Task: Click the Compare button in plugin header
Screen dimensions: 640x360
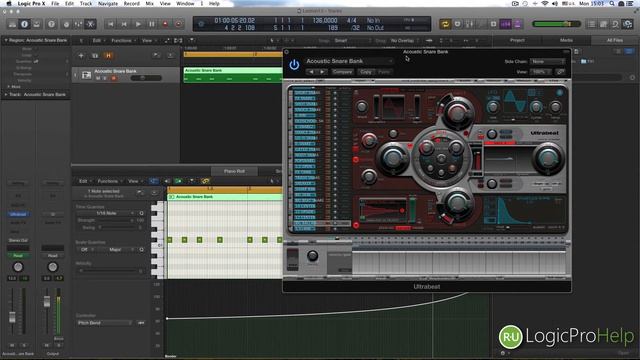Action: click(342, 72)
